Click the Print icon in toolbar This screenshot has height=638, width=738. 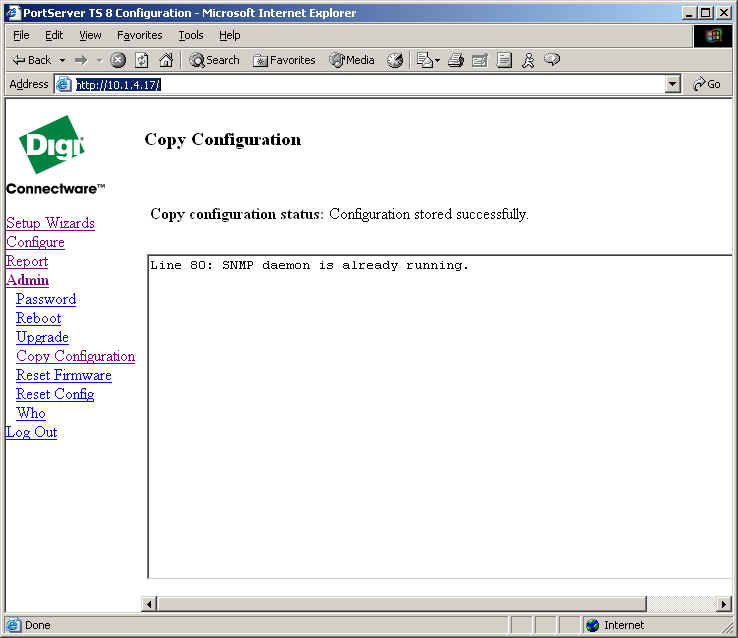coord(456,60)
